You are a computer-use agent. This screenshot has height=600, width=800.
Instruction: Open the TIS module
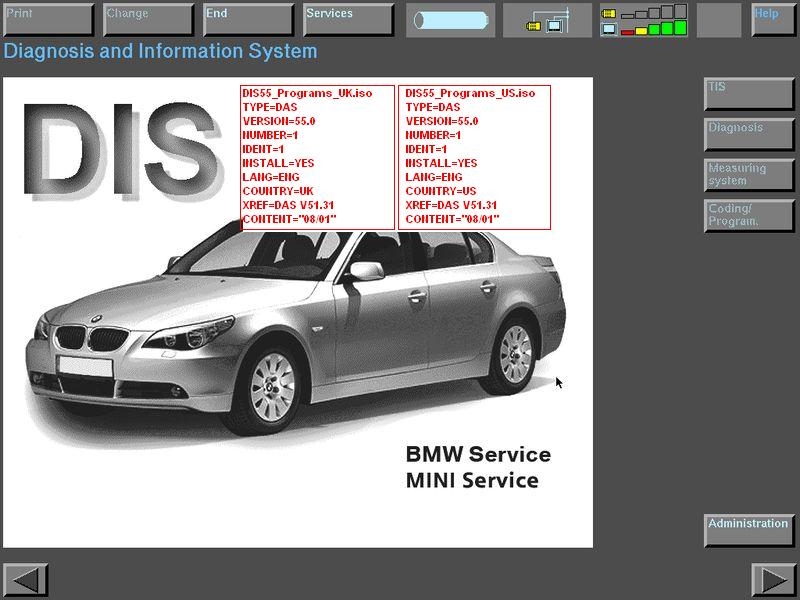pyautogui.click(x=749, y=94)
